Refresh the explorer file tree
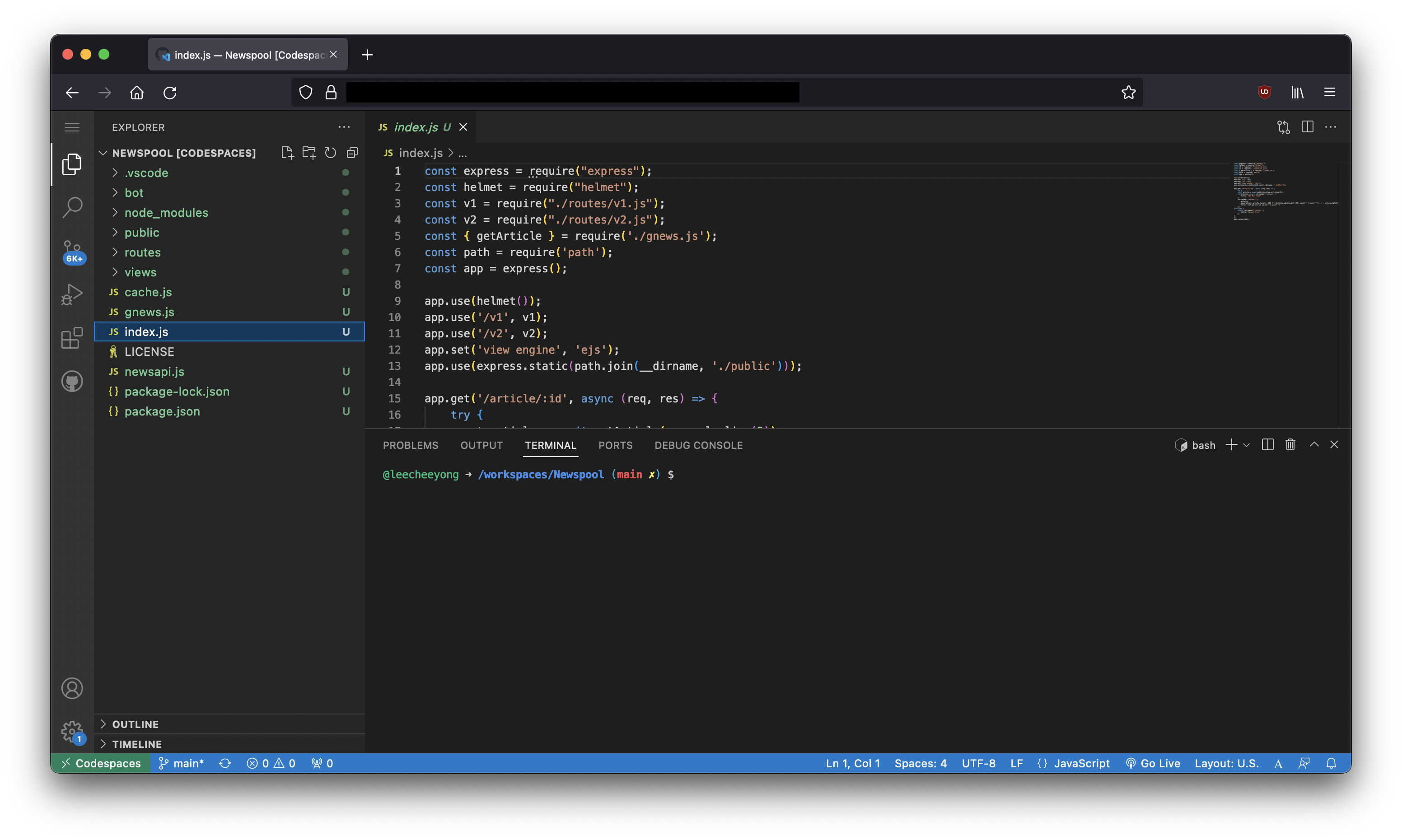 pos(331,153)
